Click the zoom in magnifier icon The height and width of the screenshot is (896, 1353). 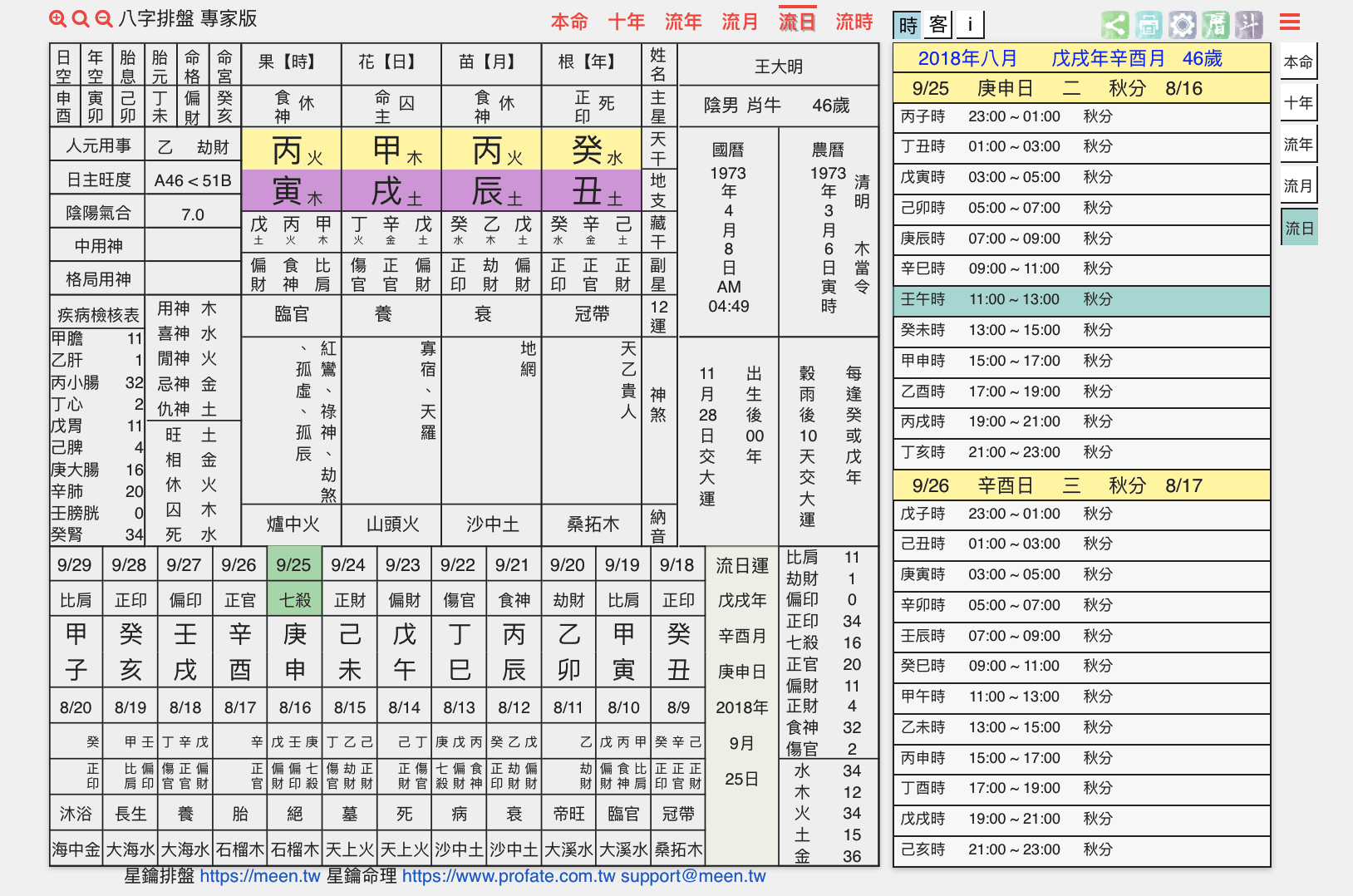[57, 19]
